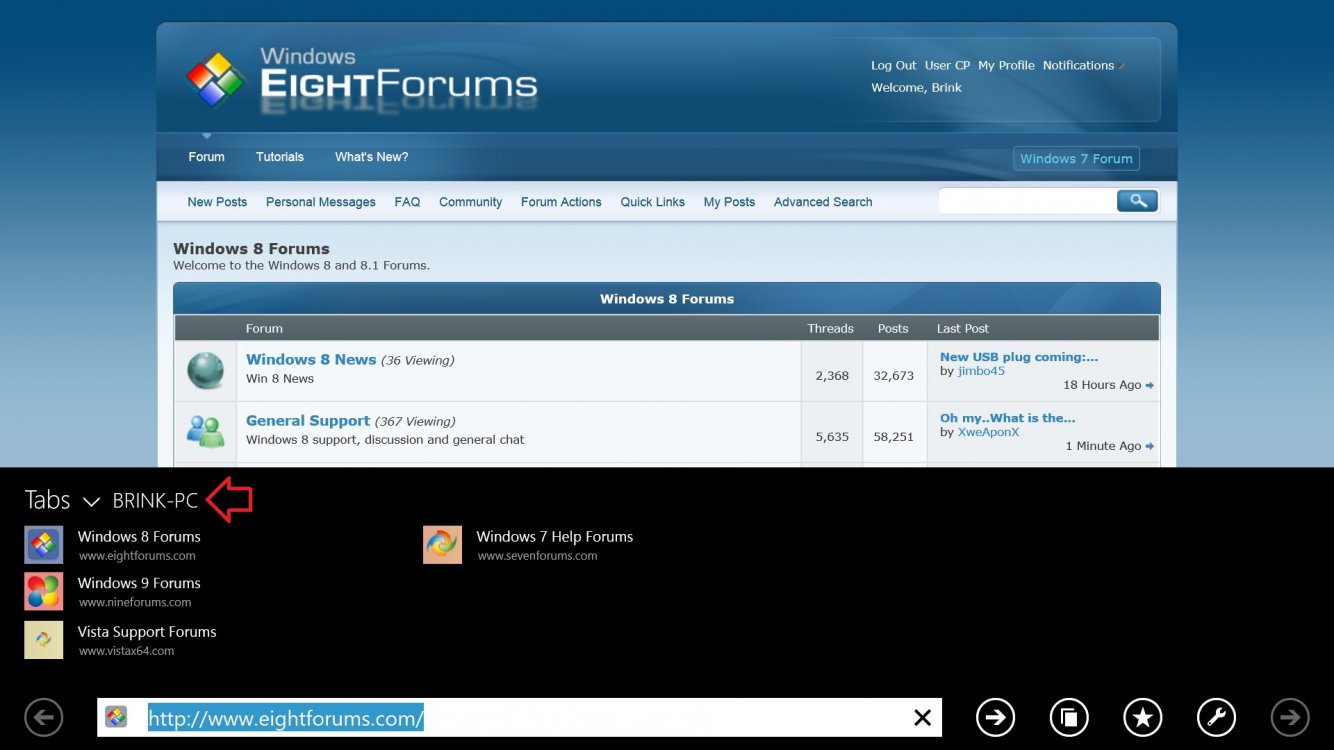The image size is (1334, 750).
Task: Open user XweAponX profile link
Action: click(x=988, y=432)
